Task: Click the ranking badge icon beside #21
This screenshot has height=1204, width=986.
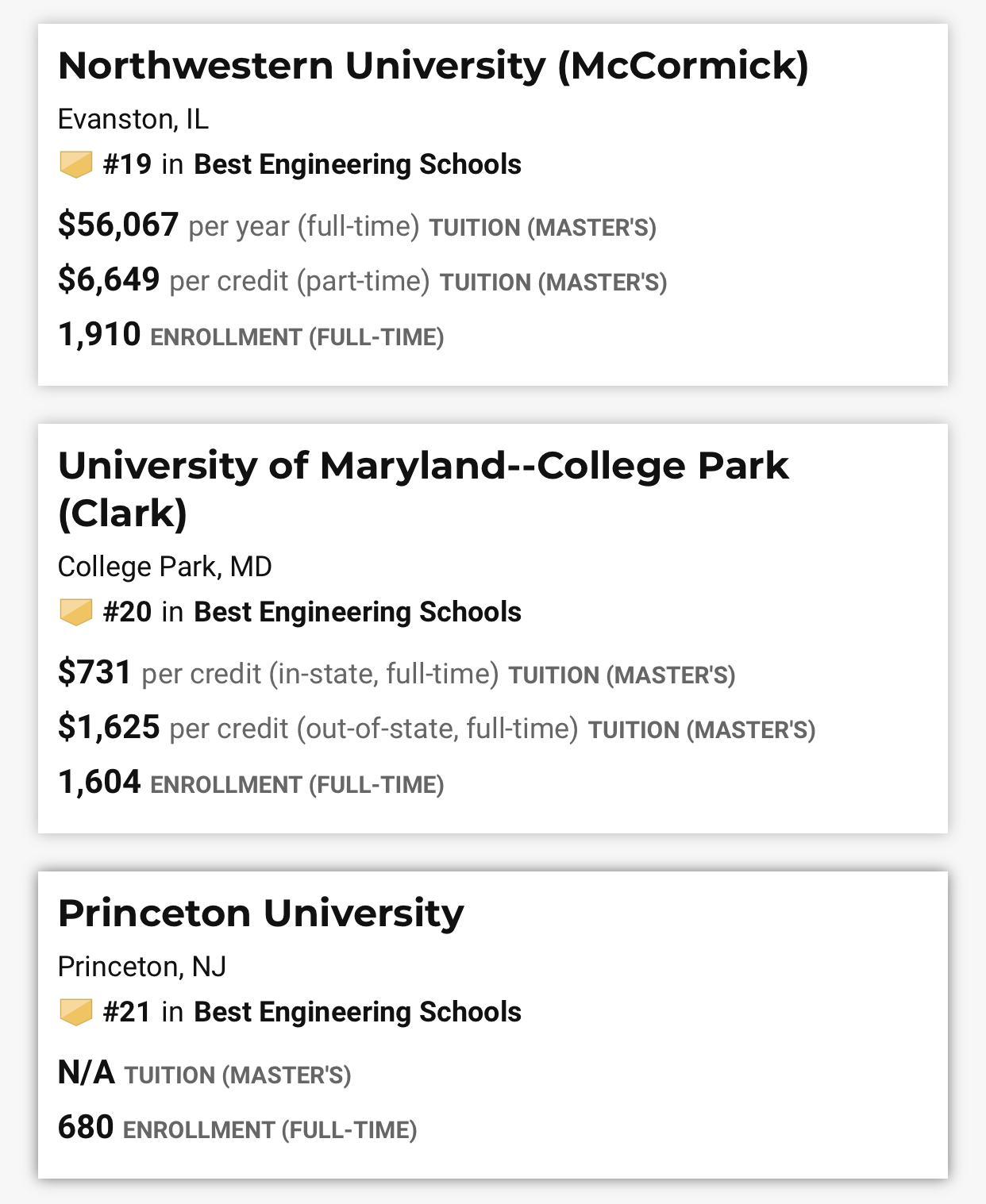Action: (76, 1013)
